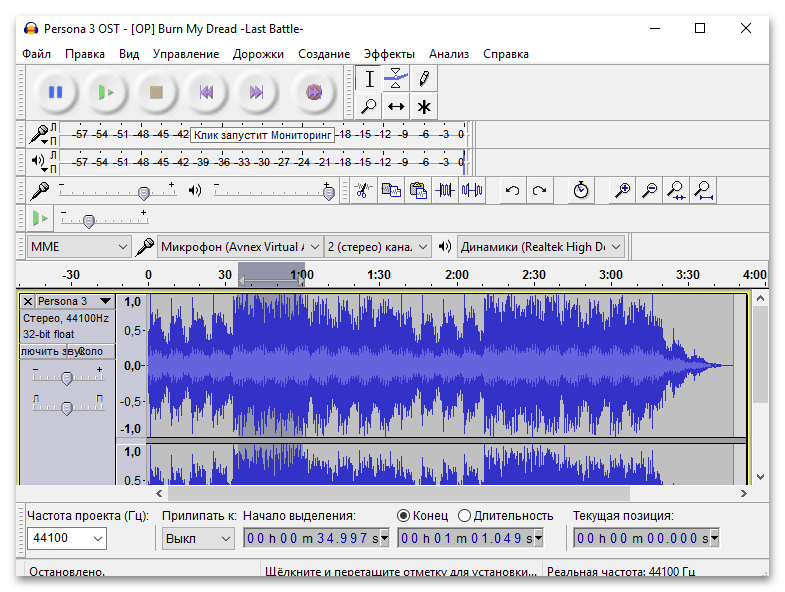Open the 2 (стерео) channels dropdown
Viewport: 785px width, 592px height.
378,246
